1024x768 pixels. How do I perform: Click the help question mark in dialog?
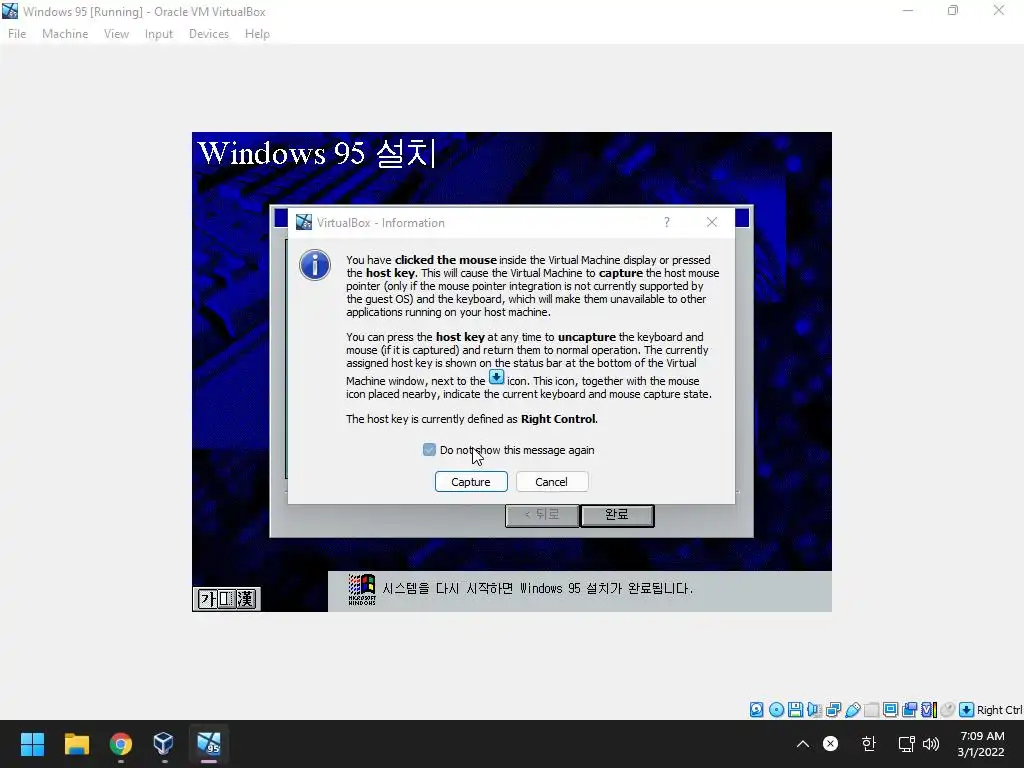667,222
